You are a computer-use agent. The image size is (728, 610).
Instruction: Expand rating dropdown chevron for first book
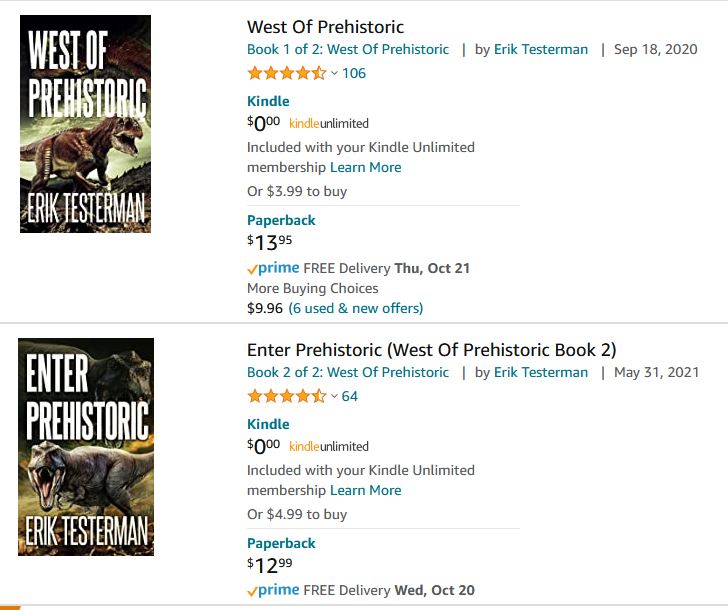click(x=334, y=73)
